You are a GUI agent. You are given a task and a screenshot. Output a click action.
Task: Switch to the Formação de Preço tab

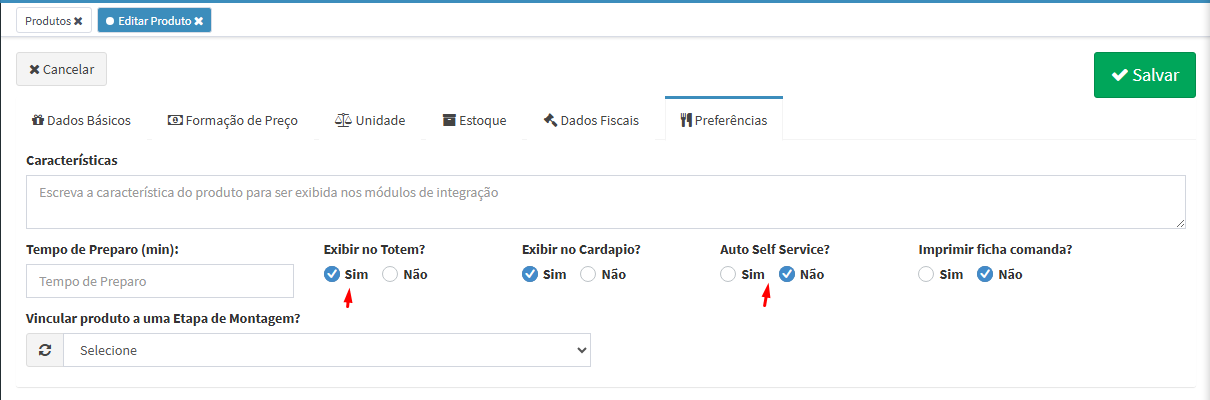232,120
